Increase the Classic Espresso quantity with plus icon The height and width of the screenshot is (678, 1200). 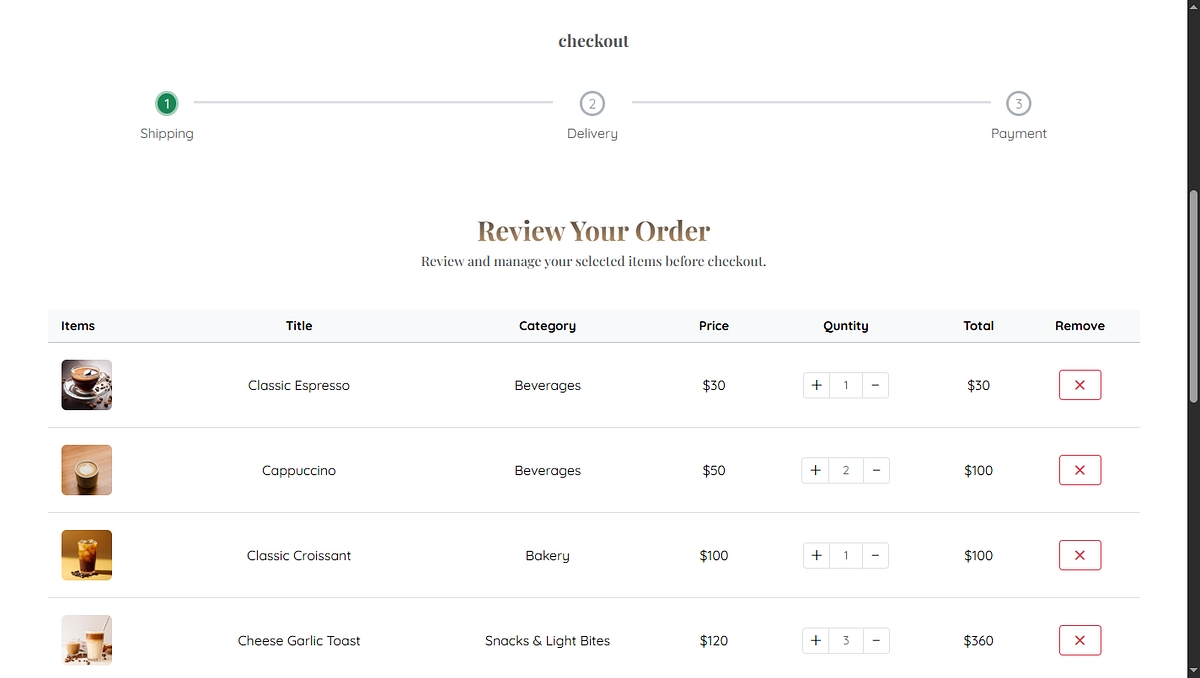(815, 384)
